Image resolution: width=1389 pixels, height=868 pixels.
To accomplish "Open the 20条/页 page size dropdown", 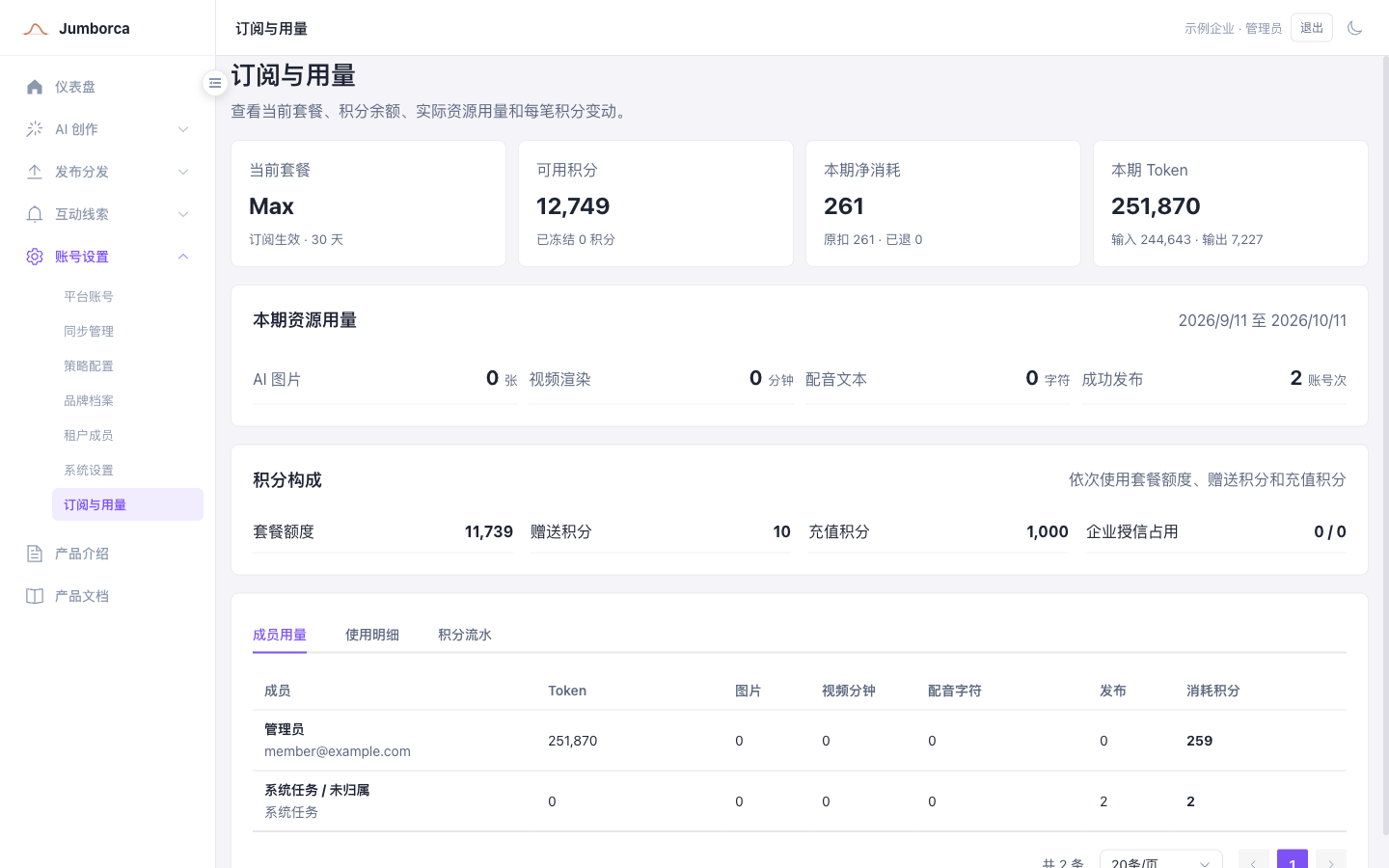I will point(1161,858).
